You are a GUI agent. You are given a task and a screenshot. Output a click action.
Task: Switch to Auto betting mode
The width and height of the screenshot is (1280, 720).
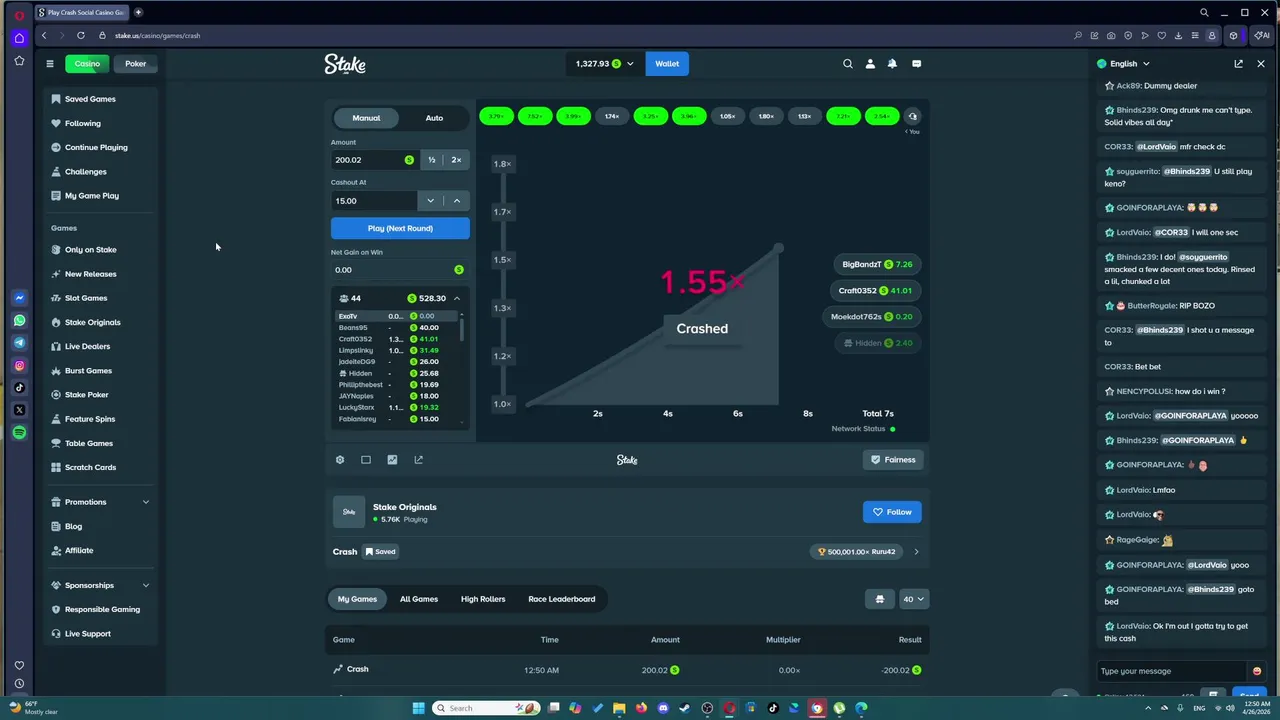(x=434, y=118)
